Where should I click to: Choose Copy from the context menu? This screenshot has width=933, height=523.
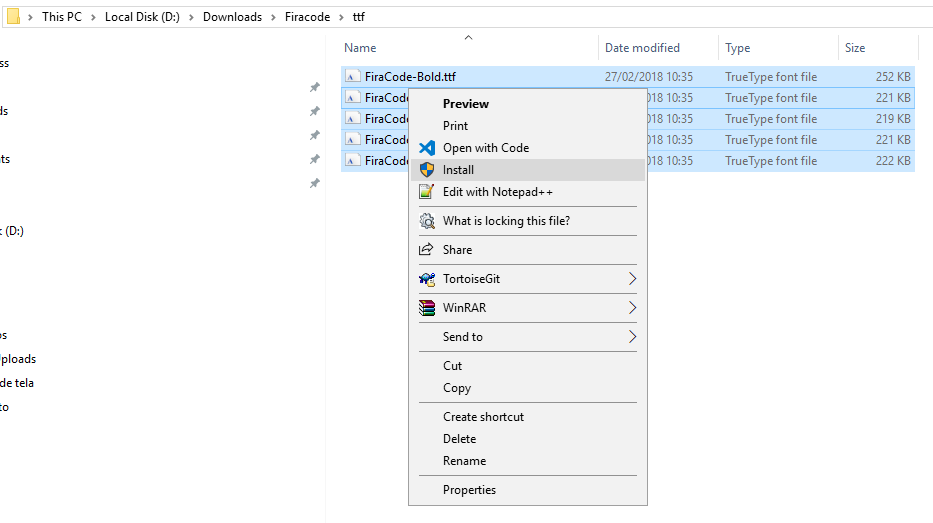pos(527,387)
